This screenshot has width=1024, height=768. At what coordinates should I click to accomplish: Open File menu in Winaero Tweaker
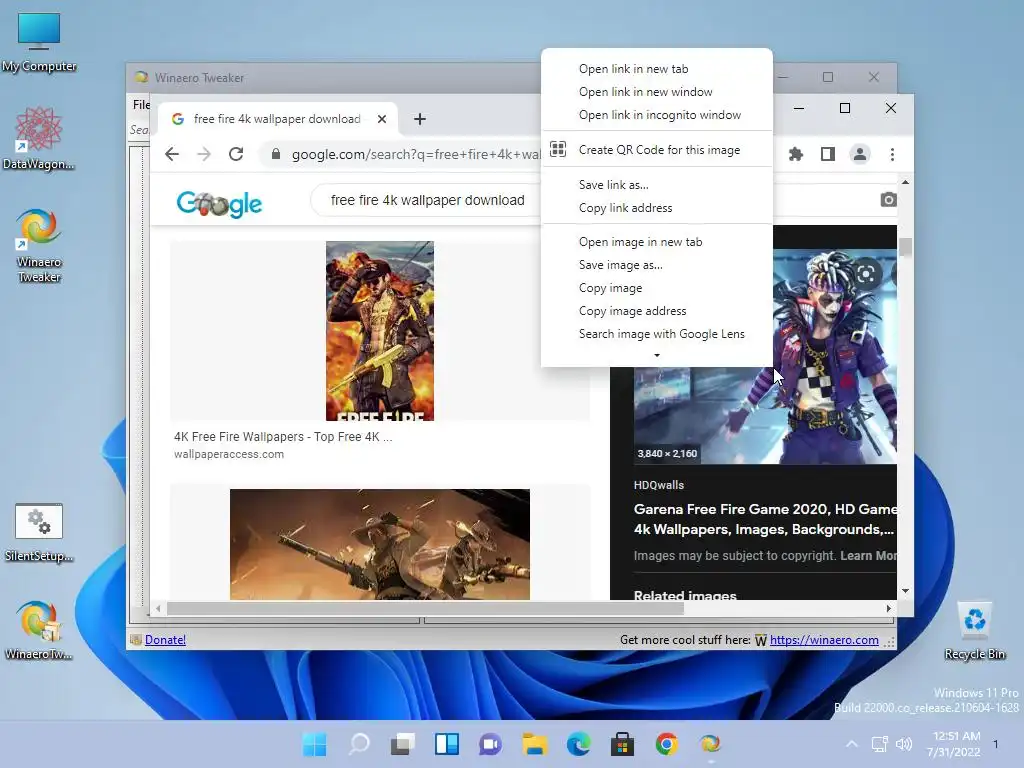tap(141, 104)
